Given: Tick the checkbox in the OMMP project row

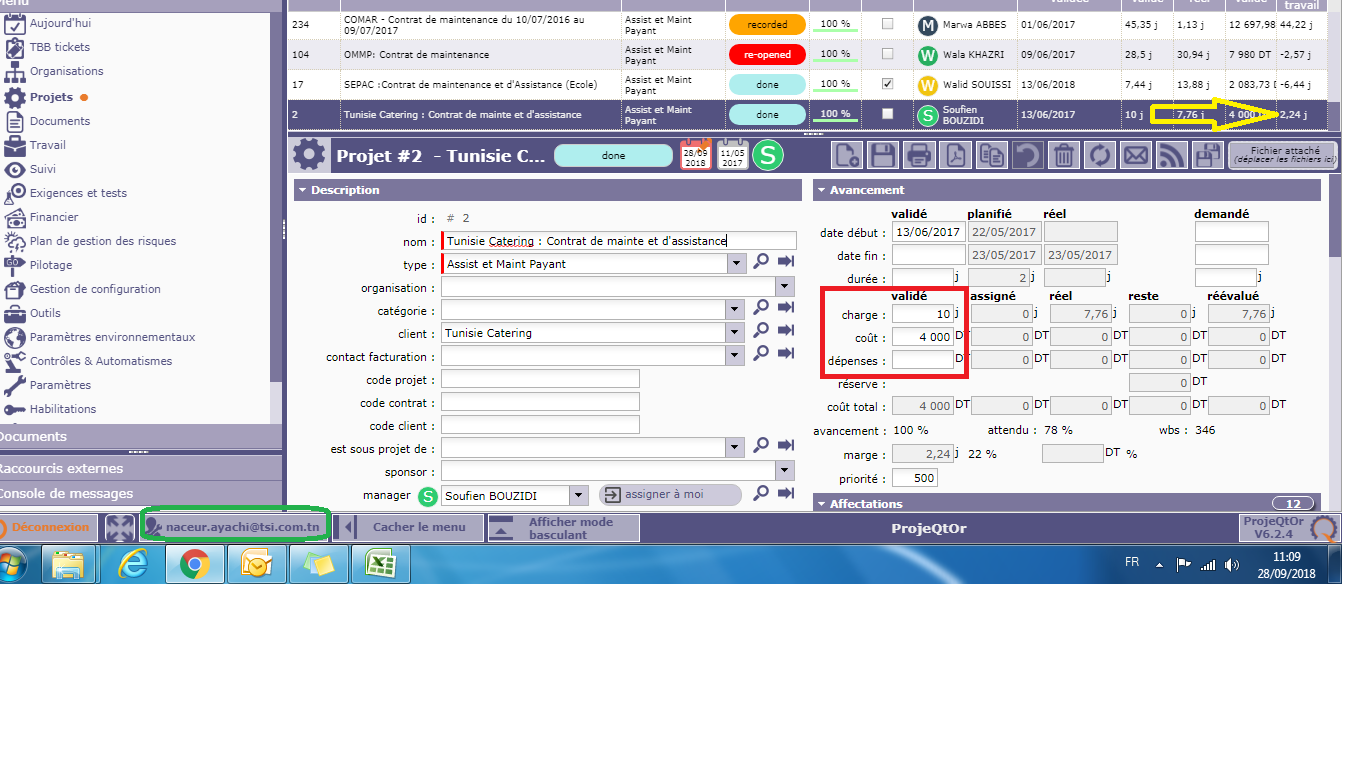Looking at the screenshot, I should [x=887, y=54].
